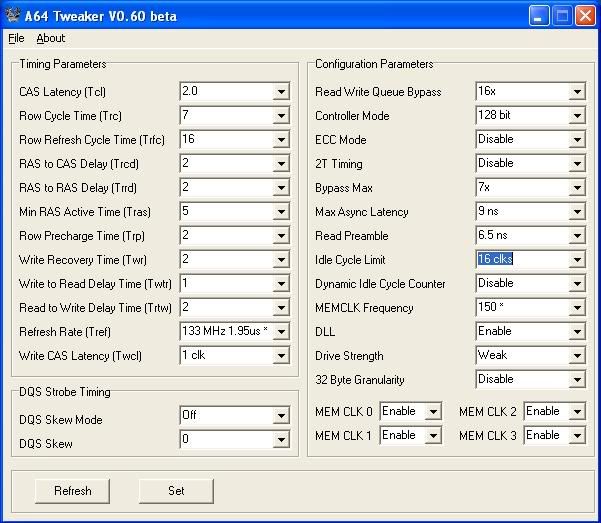Expand the MEM CLK 3 dropdown
This screenshot has height=523, width=601.
577,436
